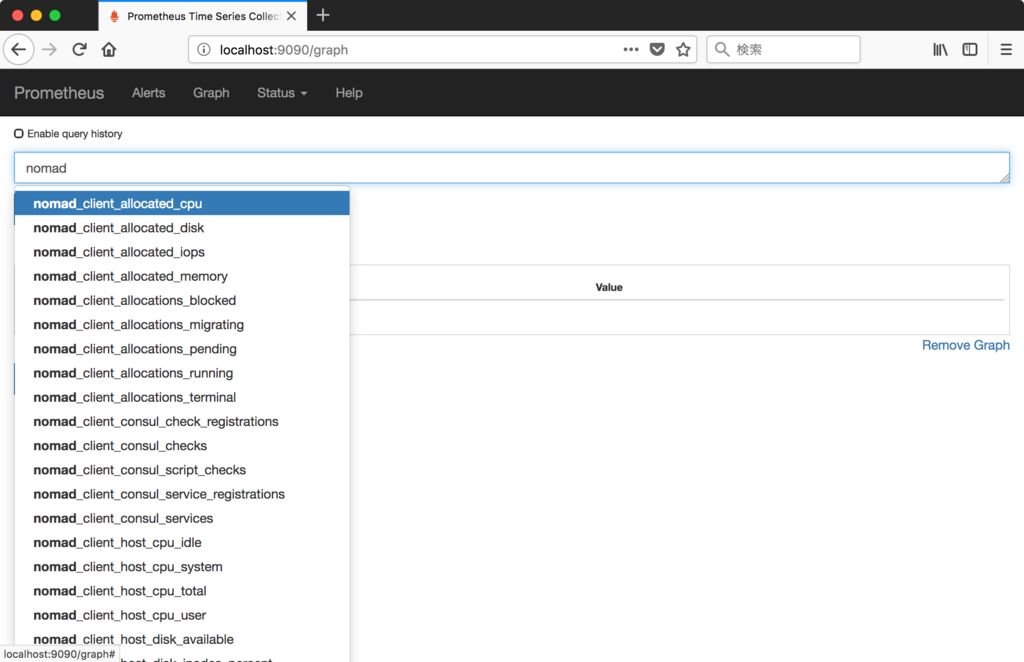Screen dimensions: 1024x662
Task: Select nomad_client_allocated_memory suggestion
Action: (182, 276)
